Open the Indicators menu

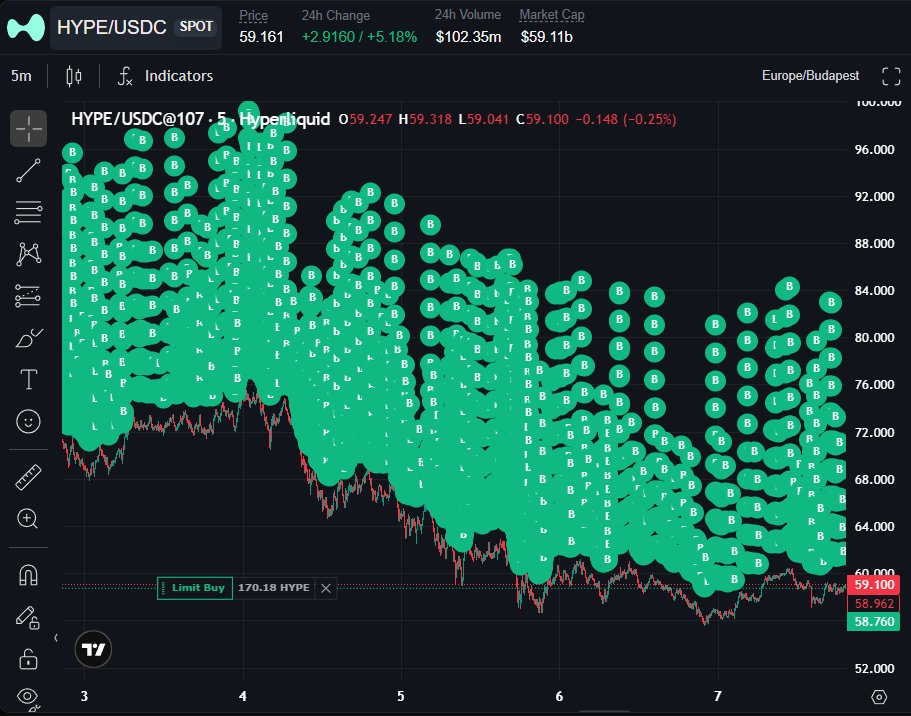(x=166, y=76)
